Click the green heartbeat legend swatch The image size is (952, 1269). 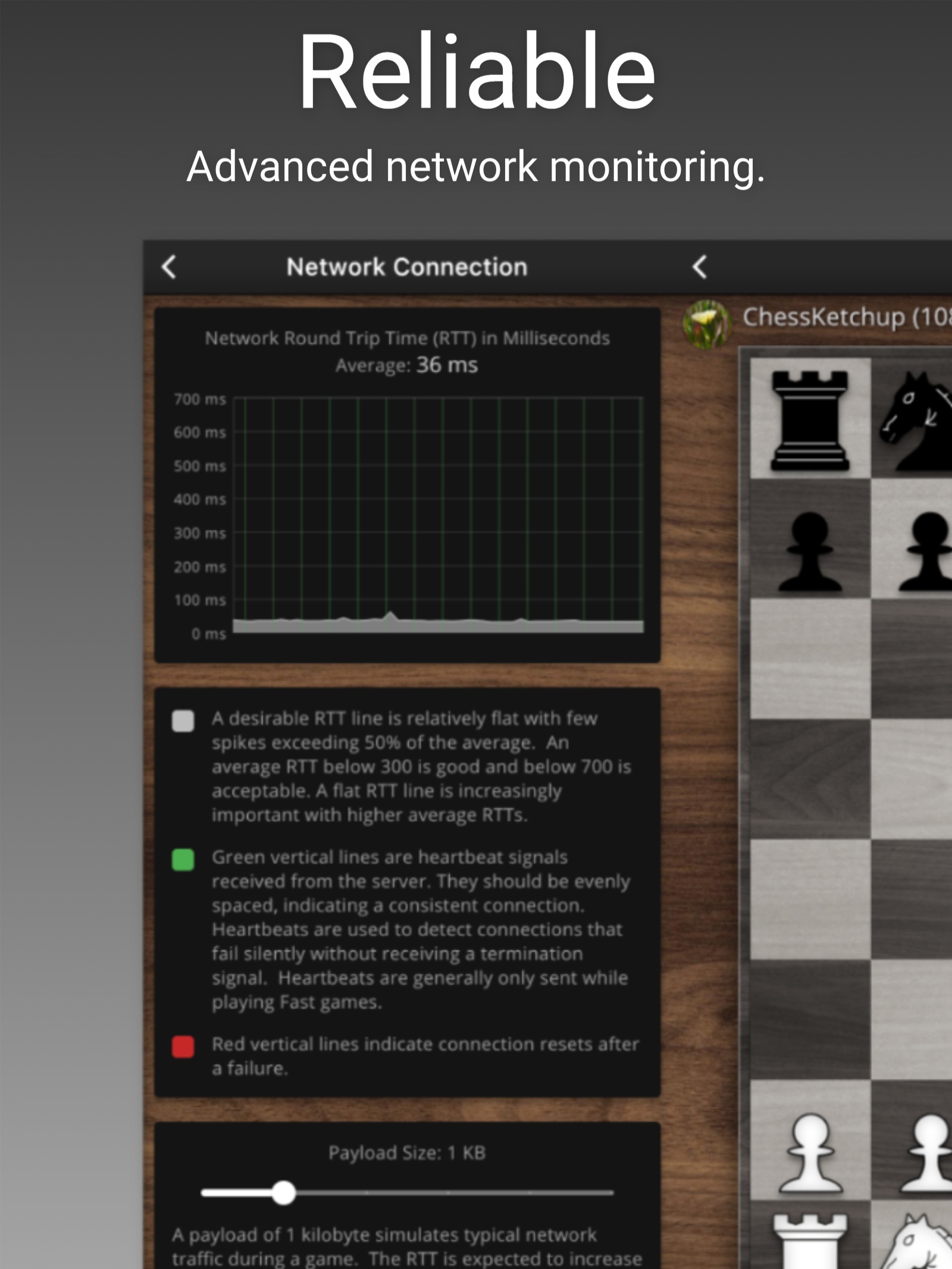pos(183,860)
